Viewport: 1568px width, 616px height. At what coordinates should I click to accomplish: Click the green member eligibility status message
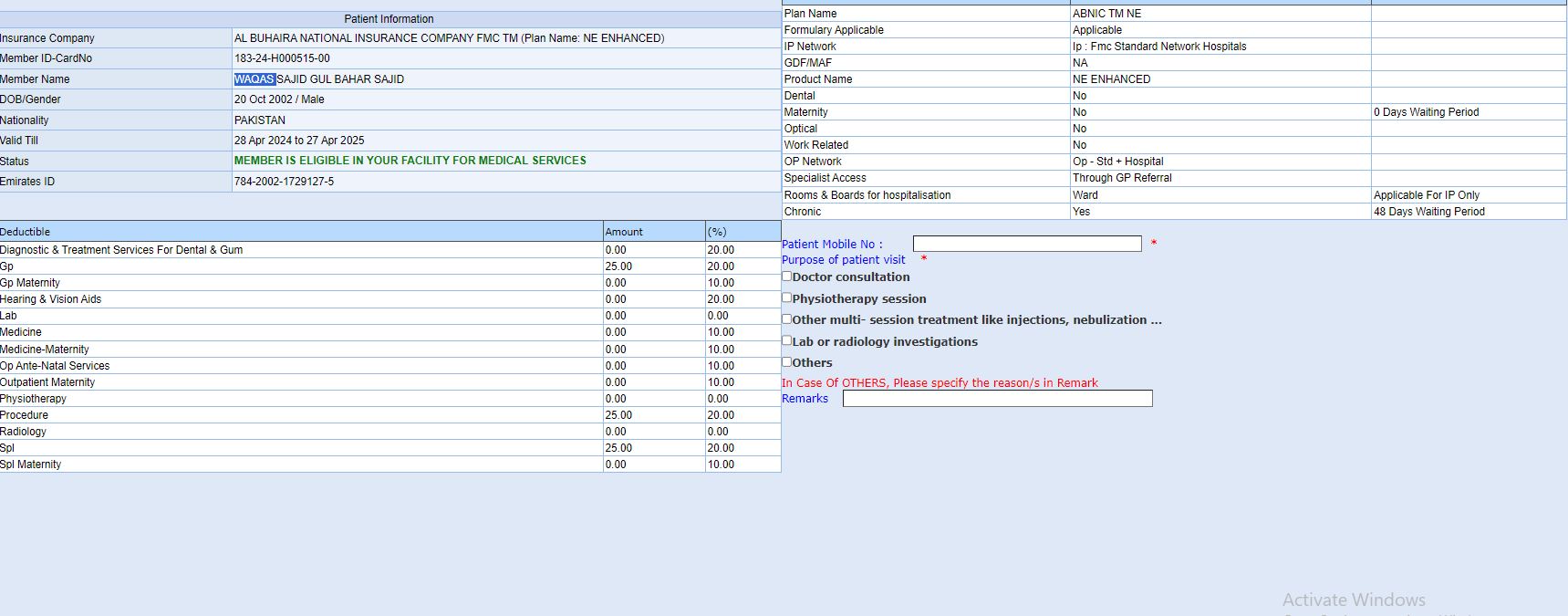click(x=410, y=161)
